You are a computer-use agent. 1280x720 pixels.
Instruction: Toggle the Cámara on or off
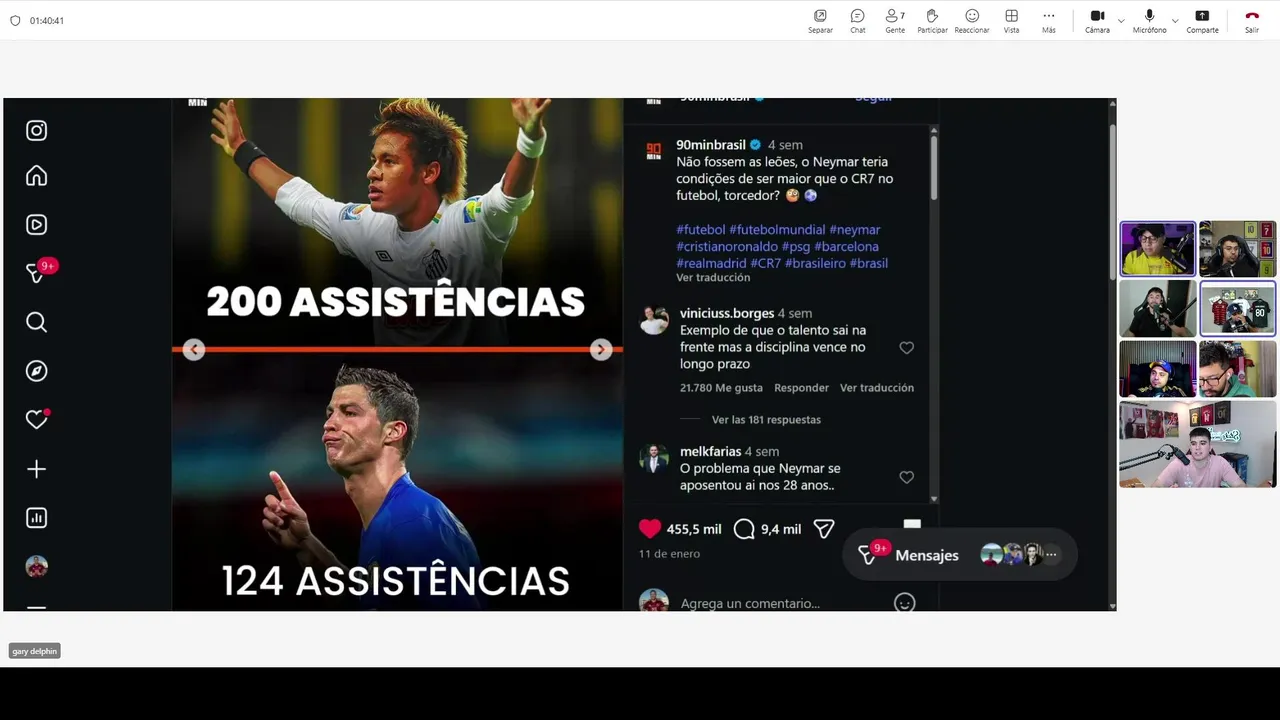[1097, 21]
